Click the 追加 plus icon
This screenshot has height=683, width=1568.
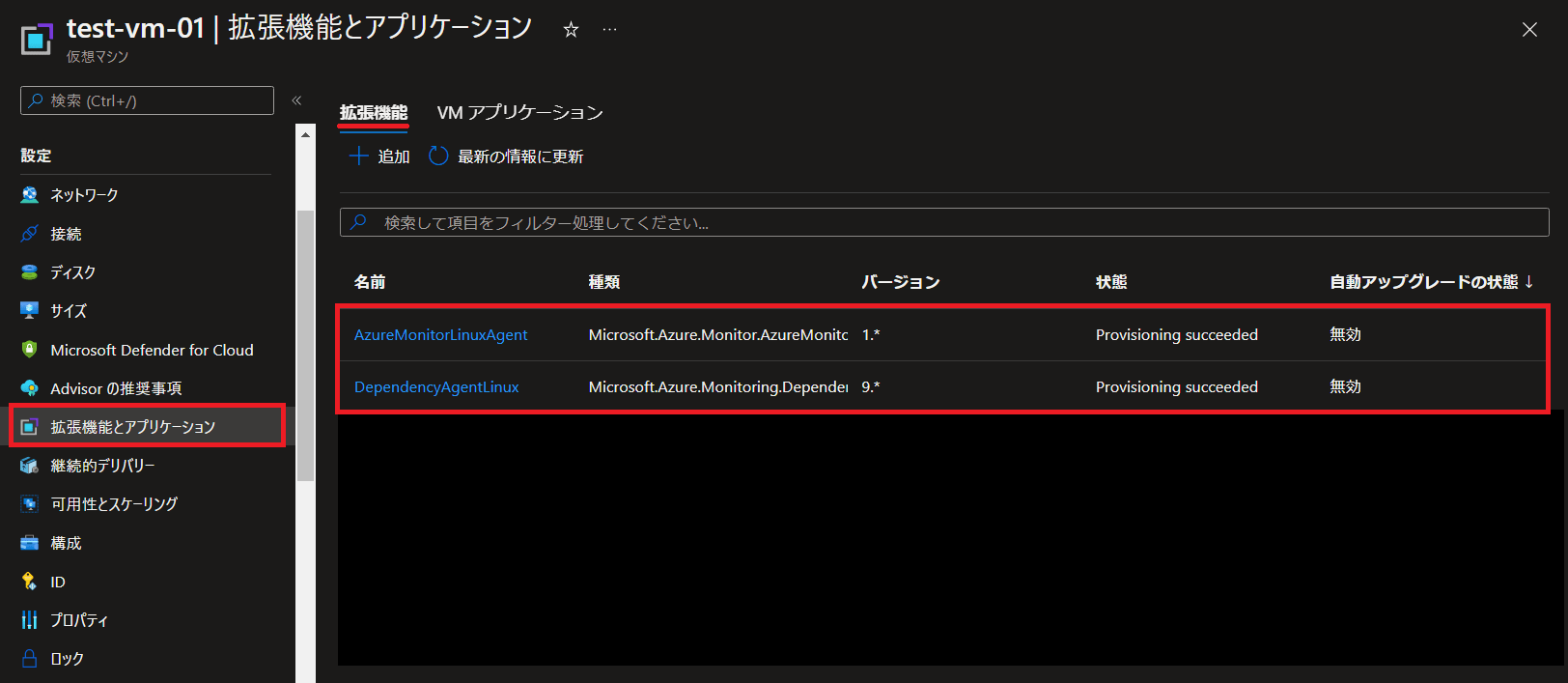click(x=358, y=156)
